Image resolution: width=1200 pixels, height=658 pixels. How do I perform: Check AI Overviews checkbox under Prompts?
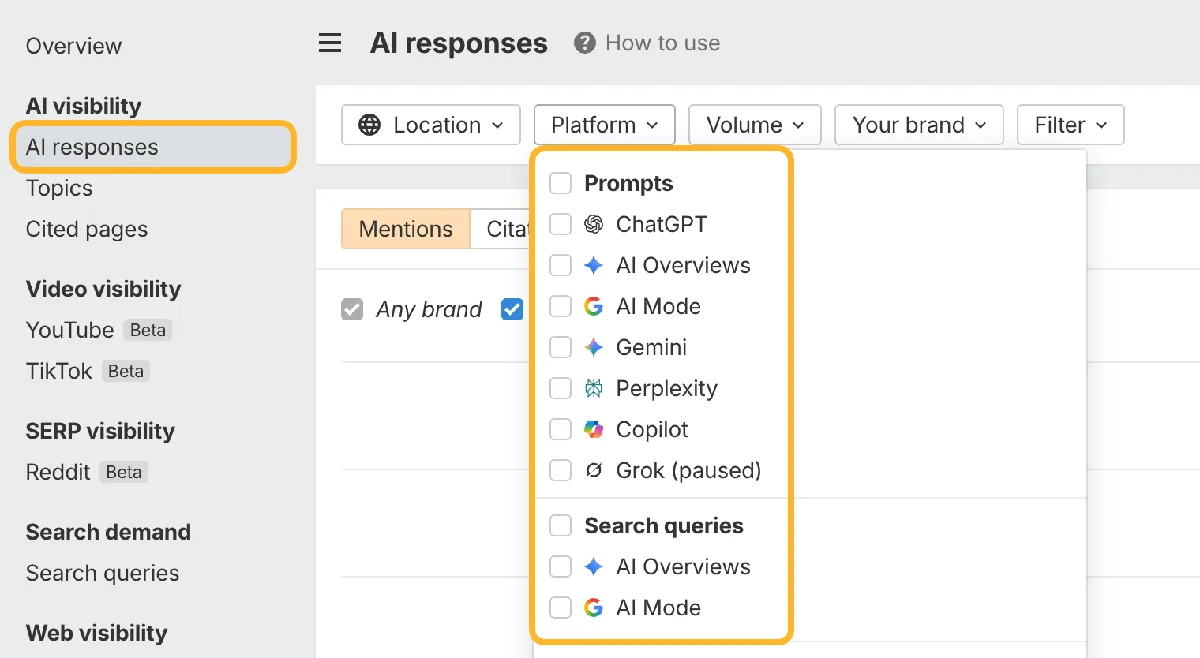pyautogui.click(x=561, y=265)
